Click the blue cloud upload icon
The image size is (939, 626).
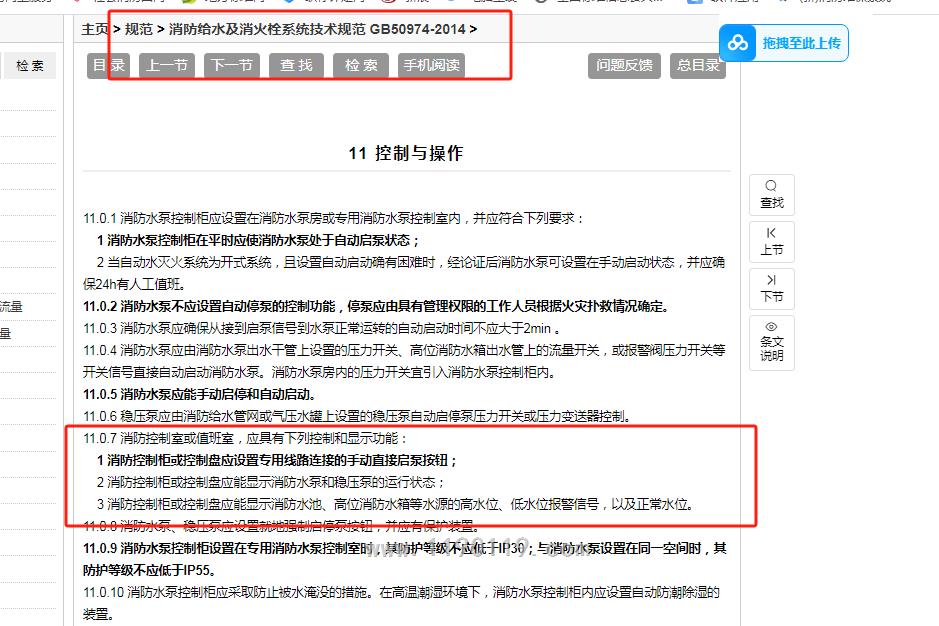point(738,43)
